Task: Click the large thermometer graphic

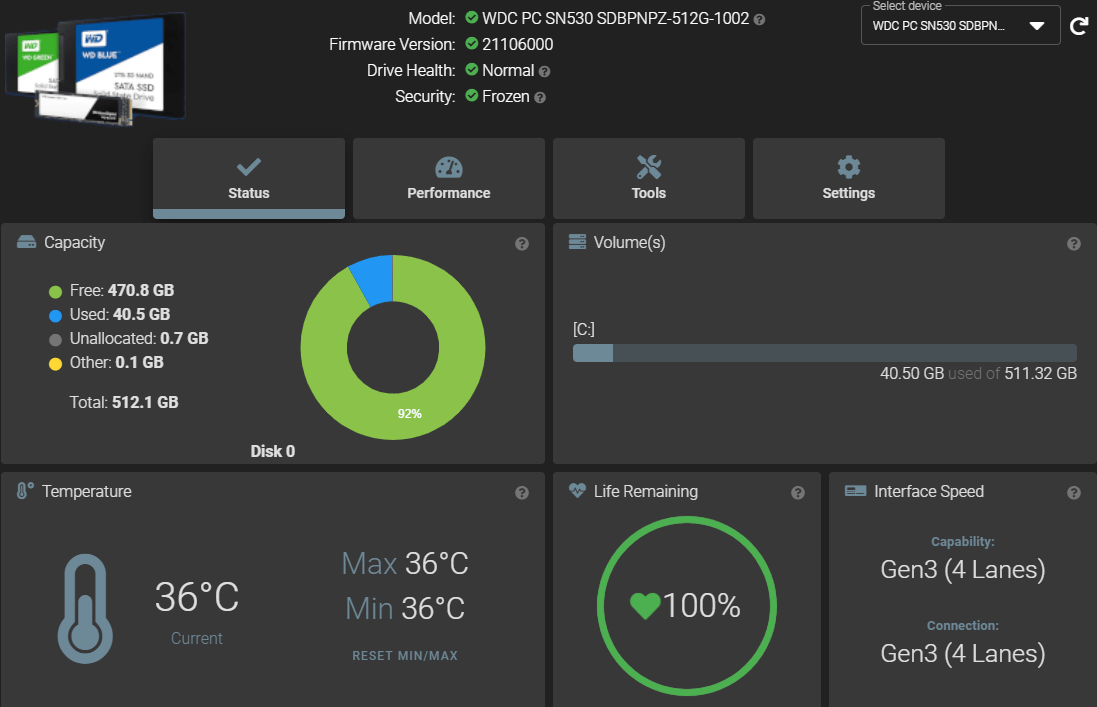Action: [85, 608]
